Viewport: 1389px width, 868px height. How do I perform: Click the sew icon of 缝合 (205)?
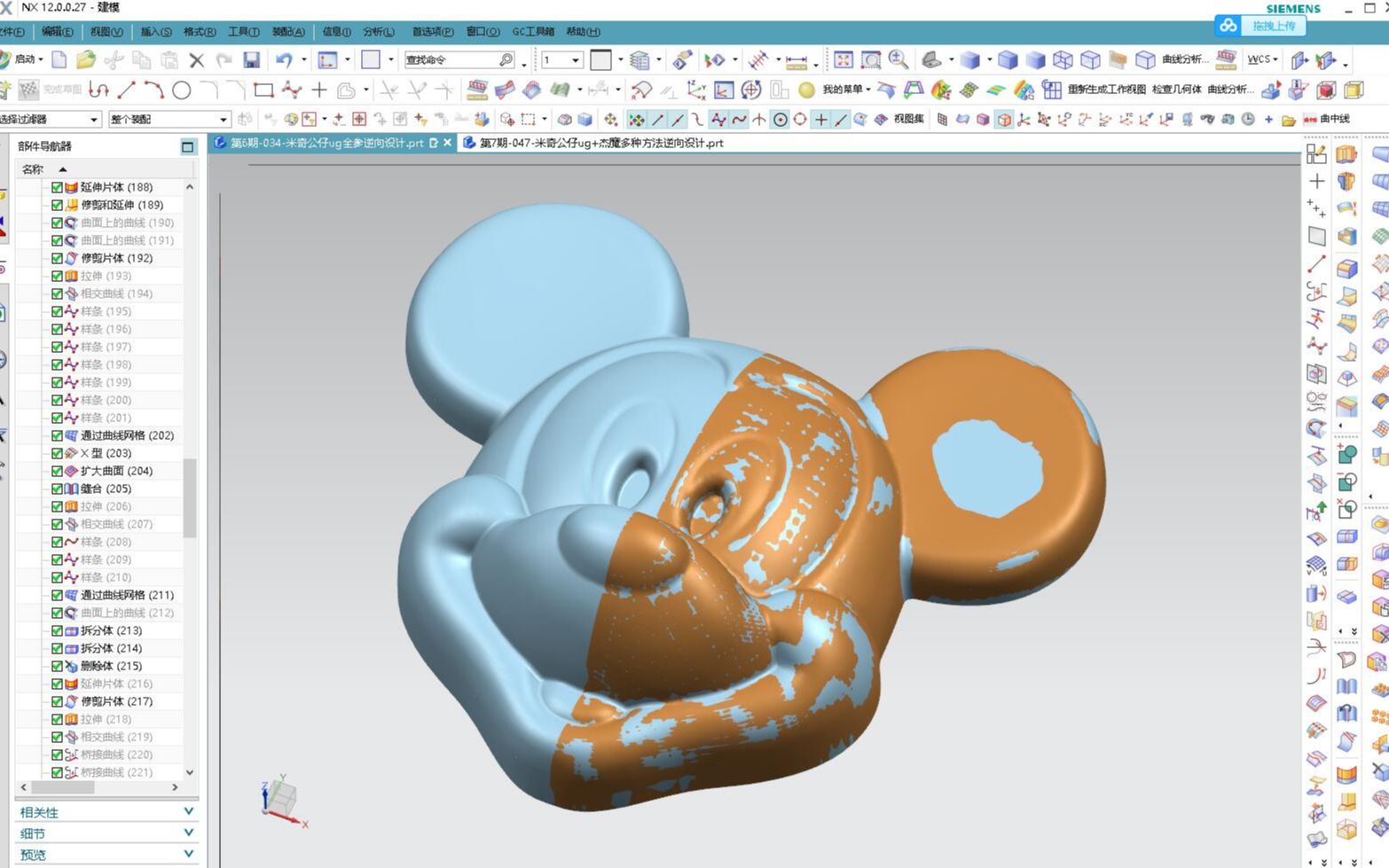pyautogui.click(x=72, y=489)
